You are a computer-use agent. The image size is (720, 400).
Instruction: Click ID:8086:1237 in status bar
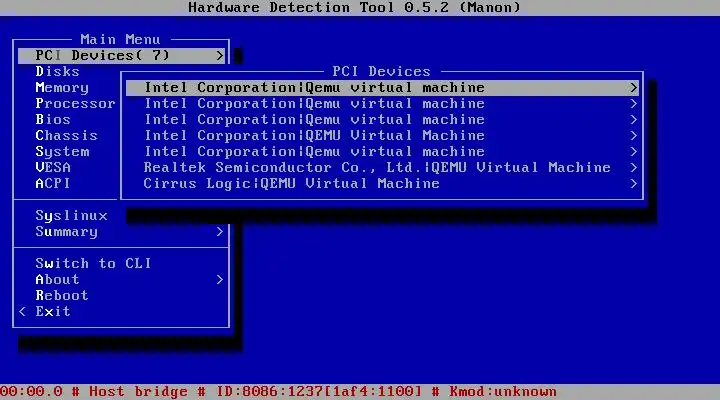270,392
